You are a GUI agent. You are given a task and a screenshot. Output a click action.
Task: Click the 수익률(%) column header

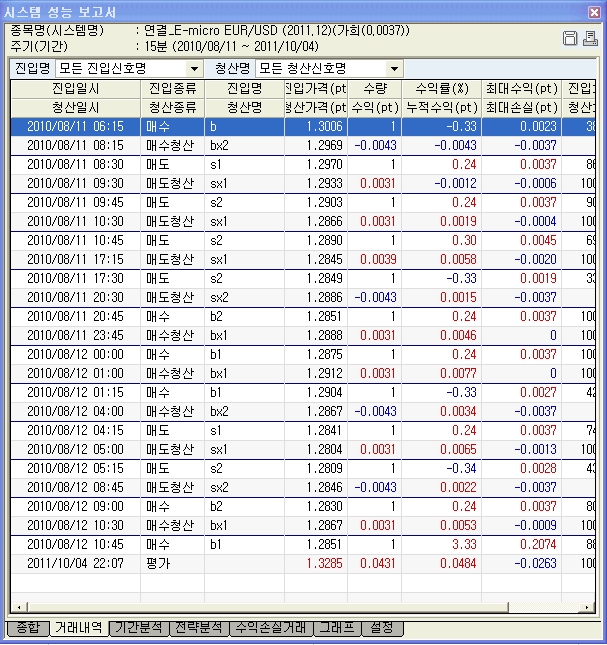point(435,88)
